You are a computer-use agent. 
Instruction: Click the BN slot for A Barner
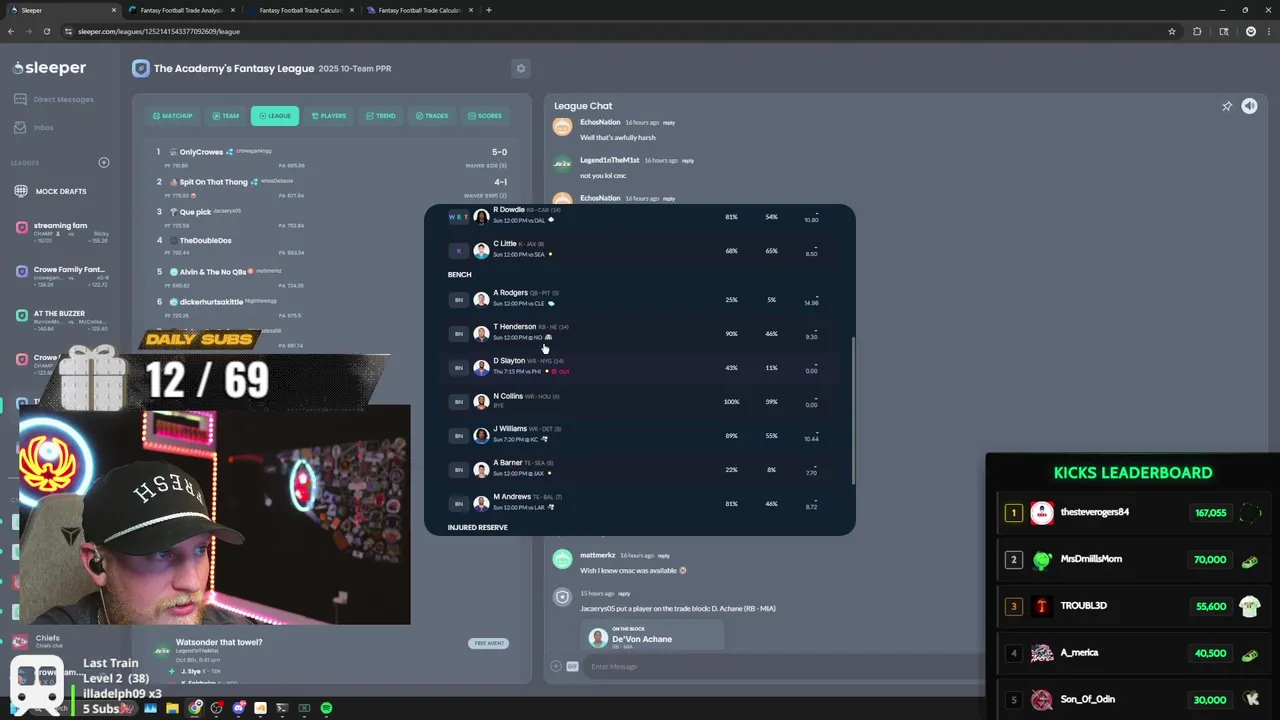tap(459, 469)
